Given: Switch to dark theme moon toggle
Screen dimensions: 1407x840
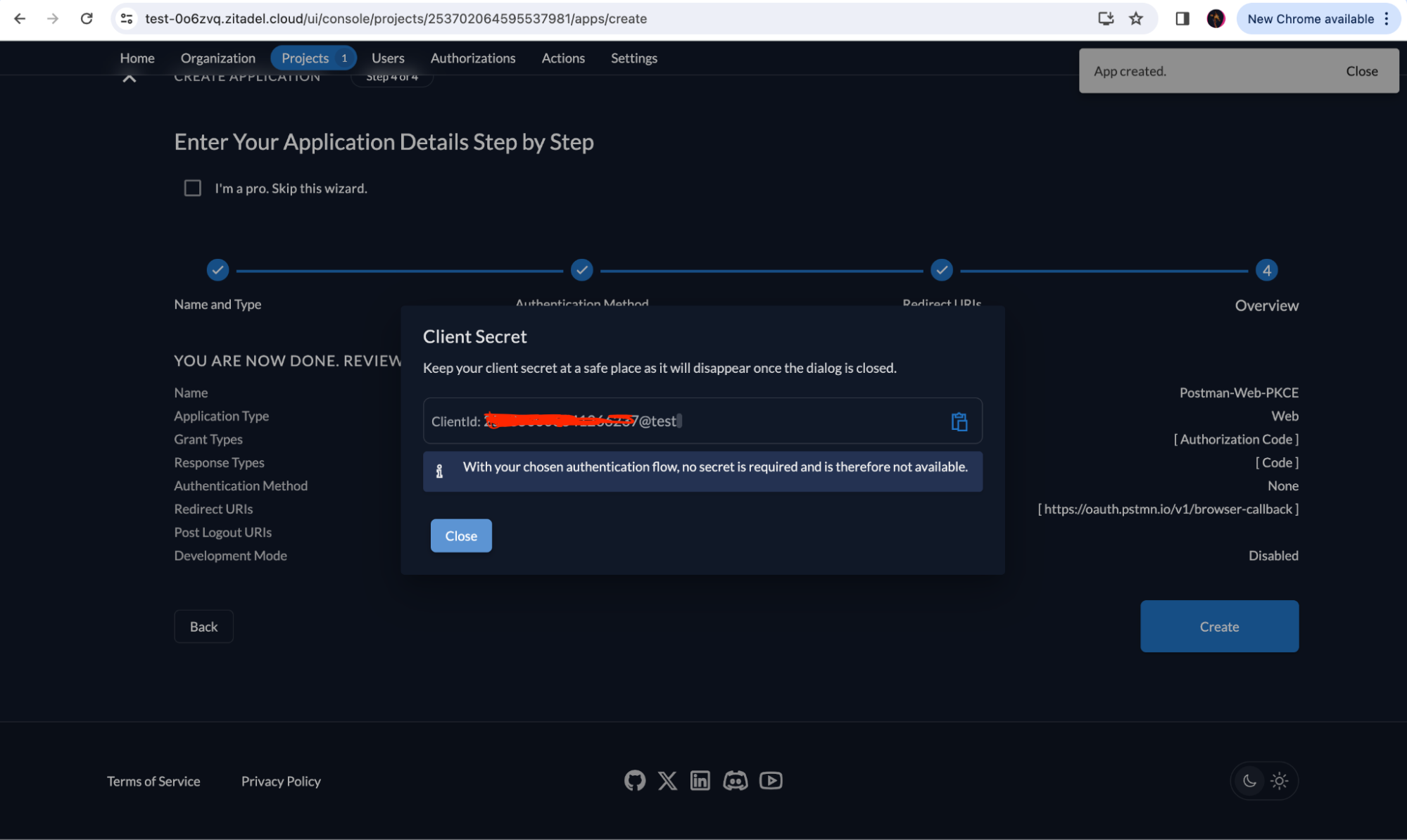Looking at the screenshot, I should [1249, 781].
